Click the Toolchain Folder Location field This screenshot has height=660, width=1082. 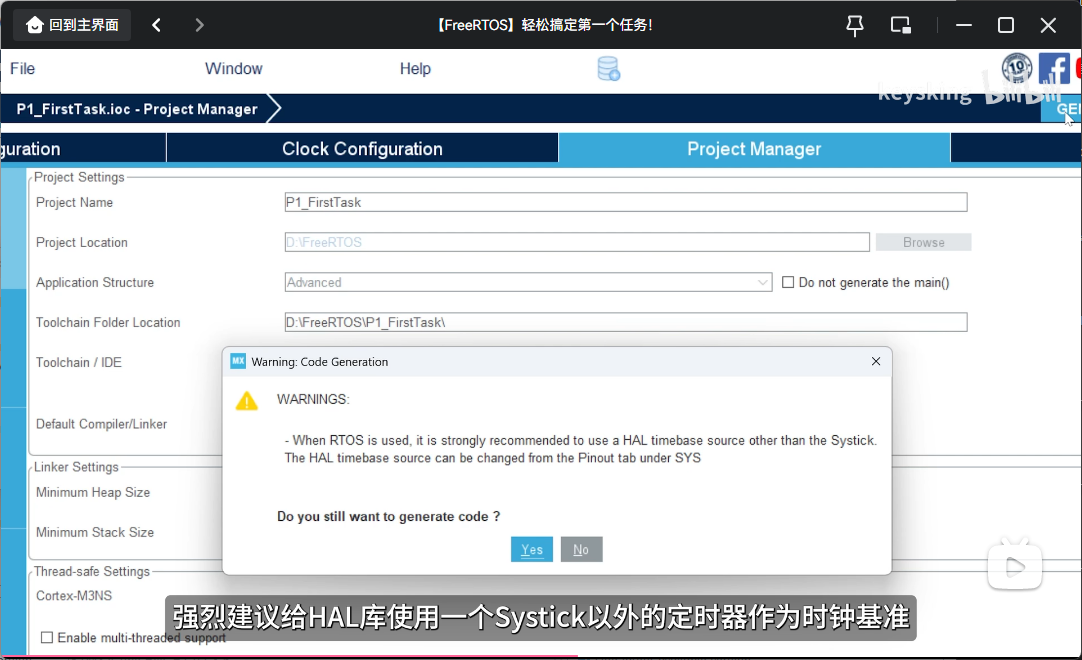tap(626, 322)
